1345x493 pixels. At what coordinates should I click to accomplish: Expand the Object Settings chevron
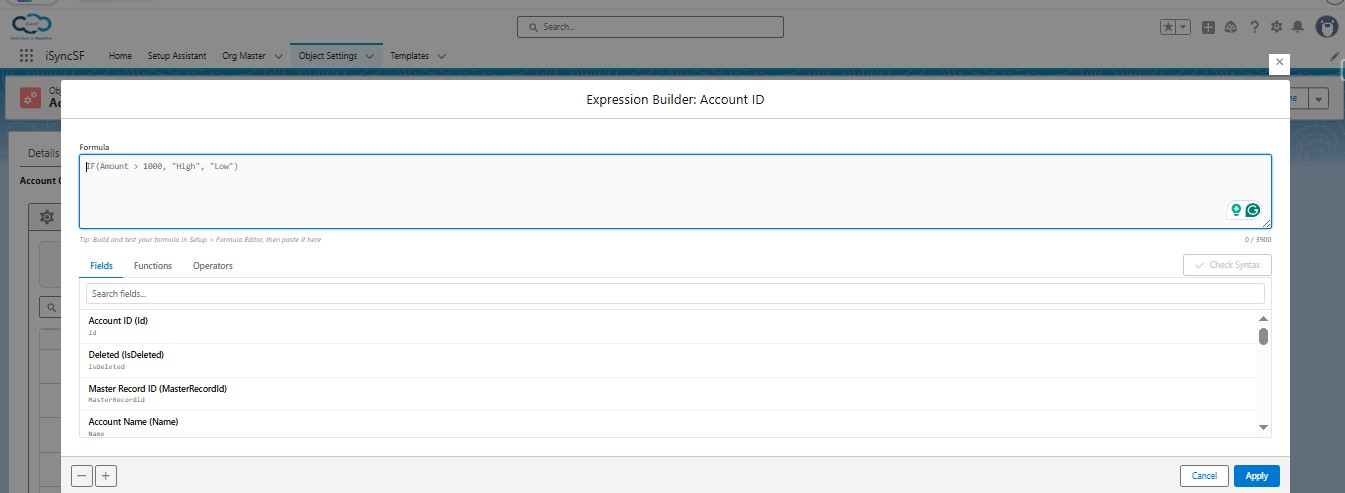pyautogui.click(x=369, y=57)
